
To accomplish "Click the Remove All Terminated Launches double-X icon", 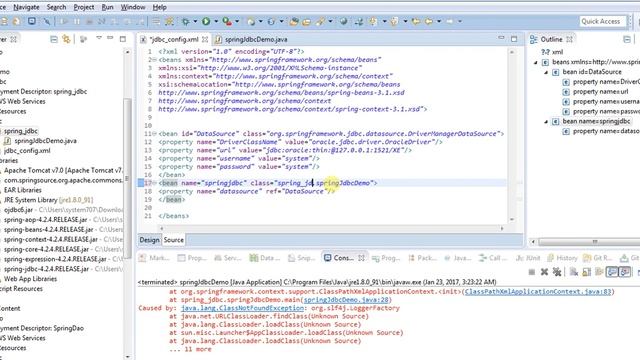I will pos(557,272).
